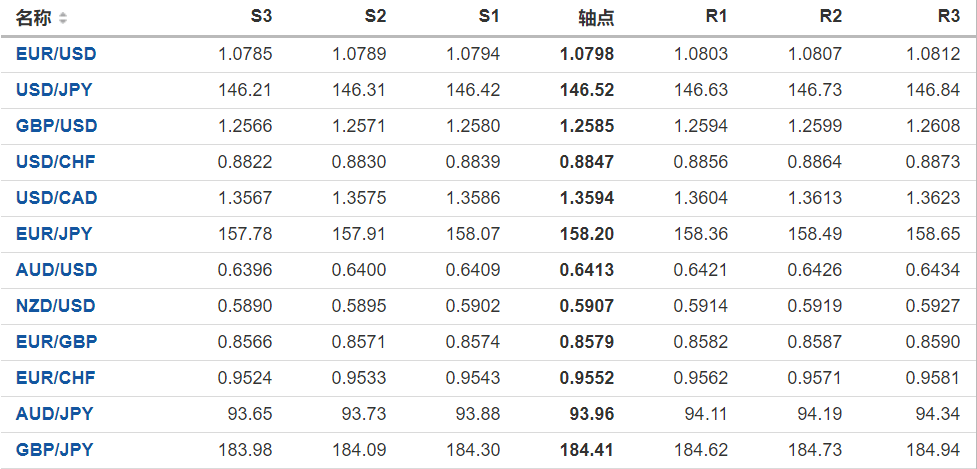Click the S3 column header
The image size is (977, 469).
click(260, 17)
